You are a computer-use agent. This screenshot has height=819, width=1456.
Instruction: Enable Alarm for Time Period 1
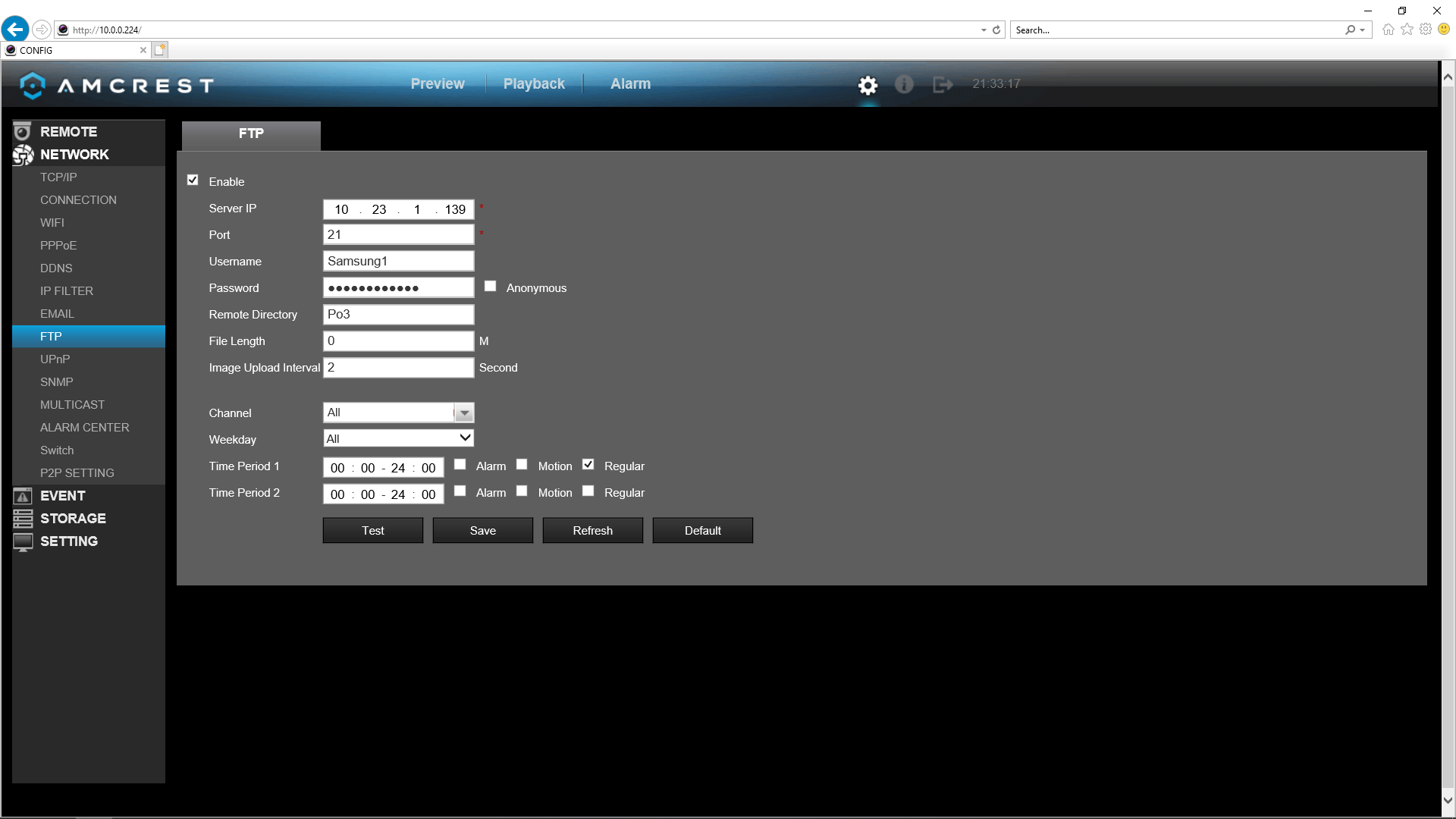pos(460,465)
